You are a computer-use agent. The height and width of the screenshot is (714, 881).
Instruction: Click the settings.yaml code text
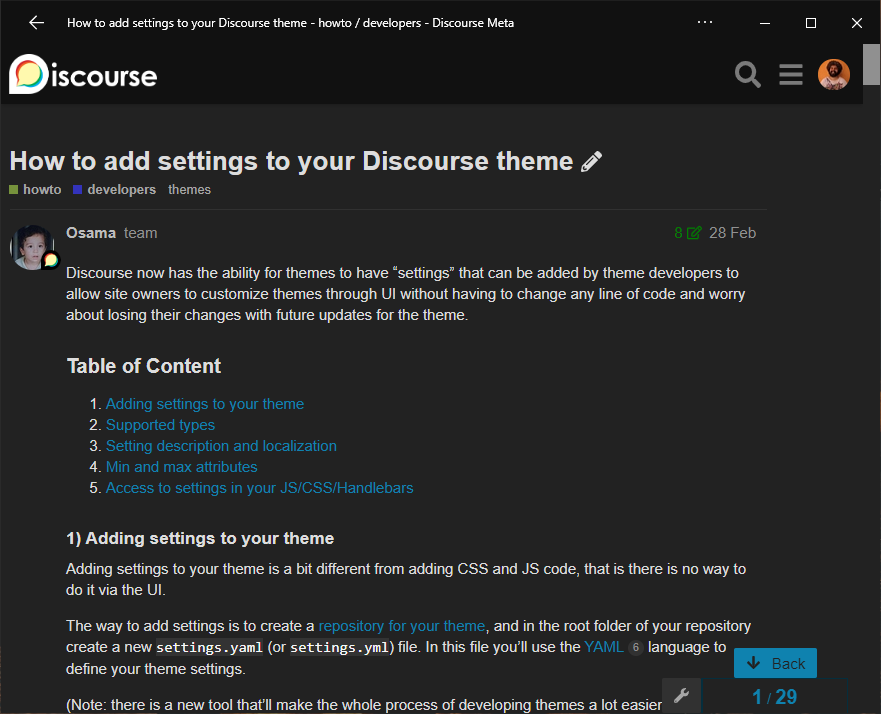(x=209, y=647)
